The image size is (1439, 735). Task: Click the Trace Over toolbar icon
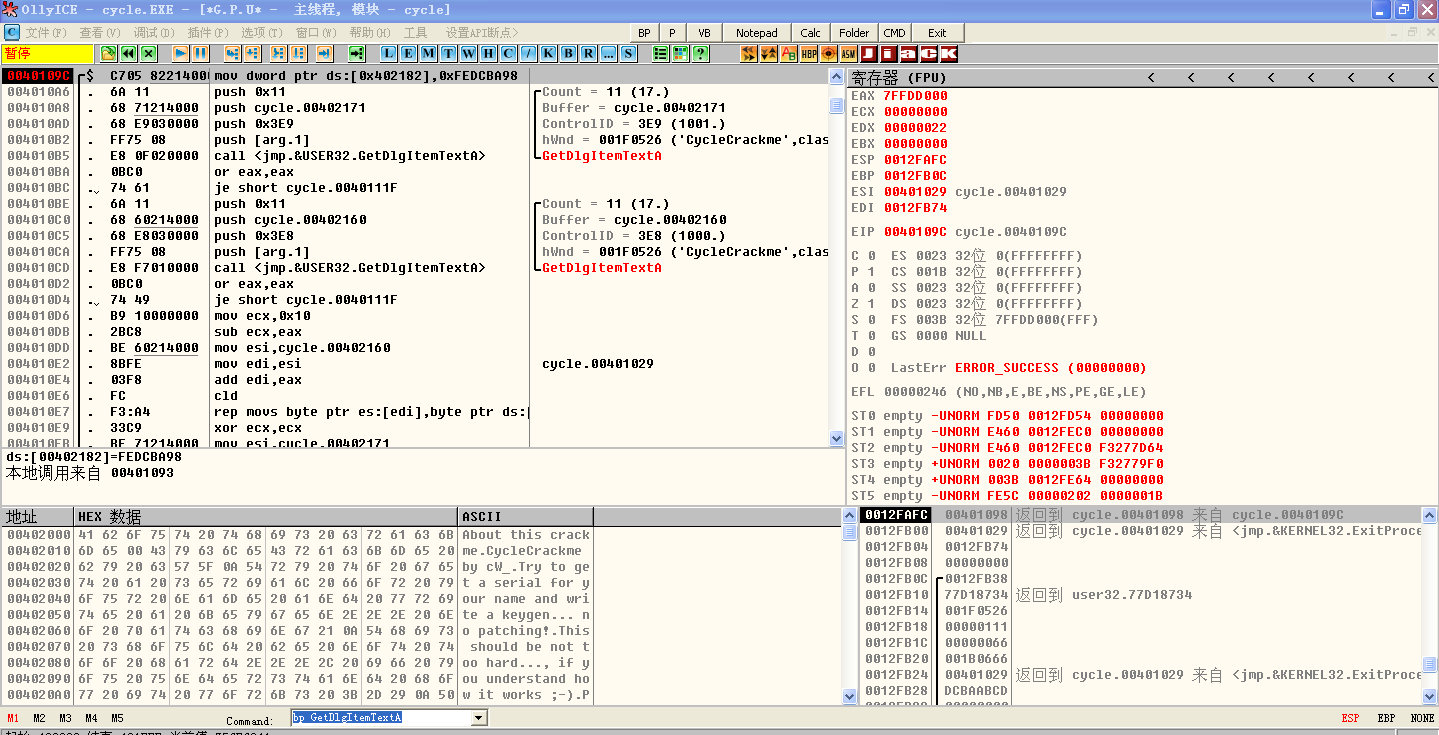[x=298, y=53]
